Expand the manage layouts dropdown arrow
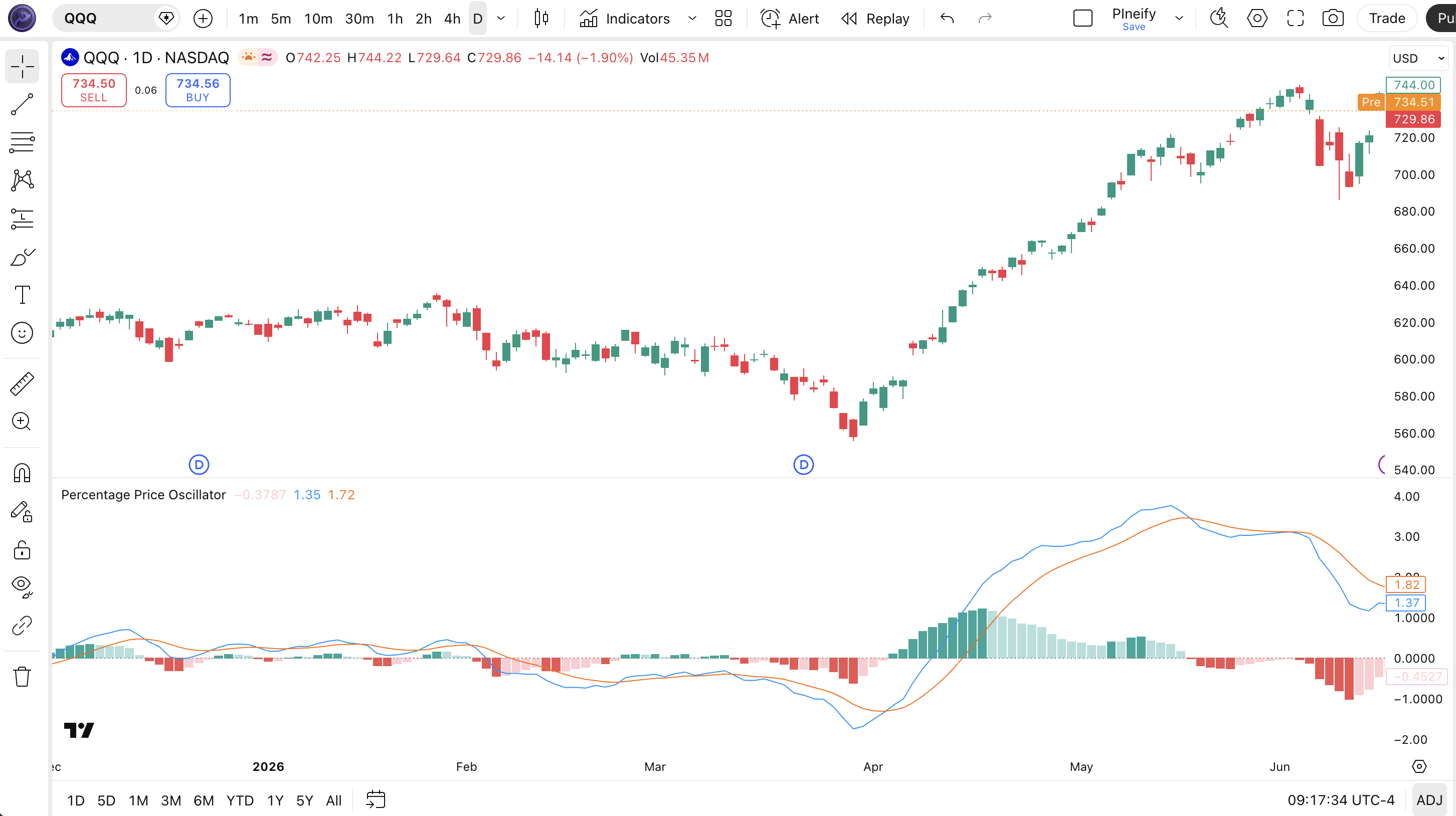Image resolution: width=1456 pixels, height=816 pixels. click(1178, 19)
